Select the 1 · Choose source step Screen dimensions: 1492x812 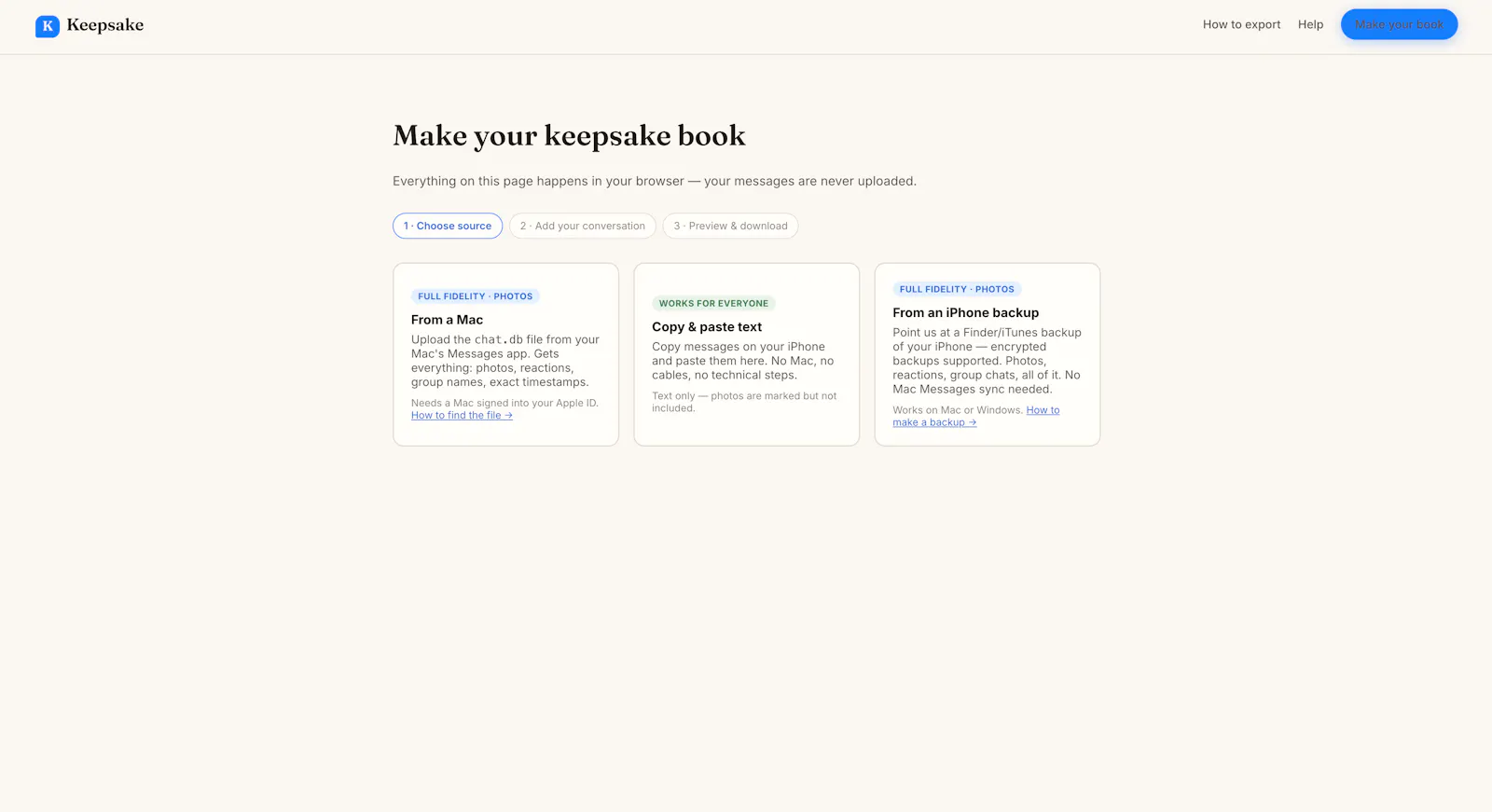448,226
